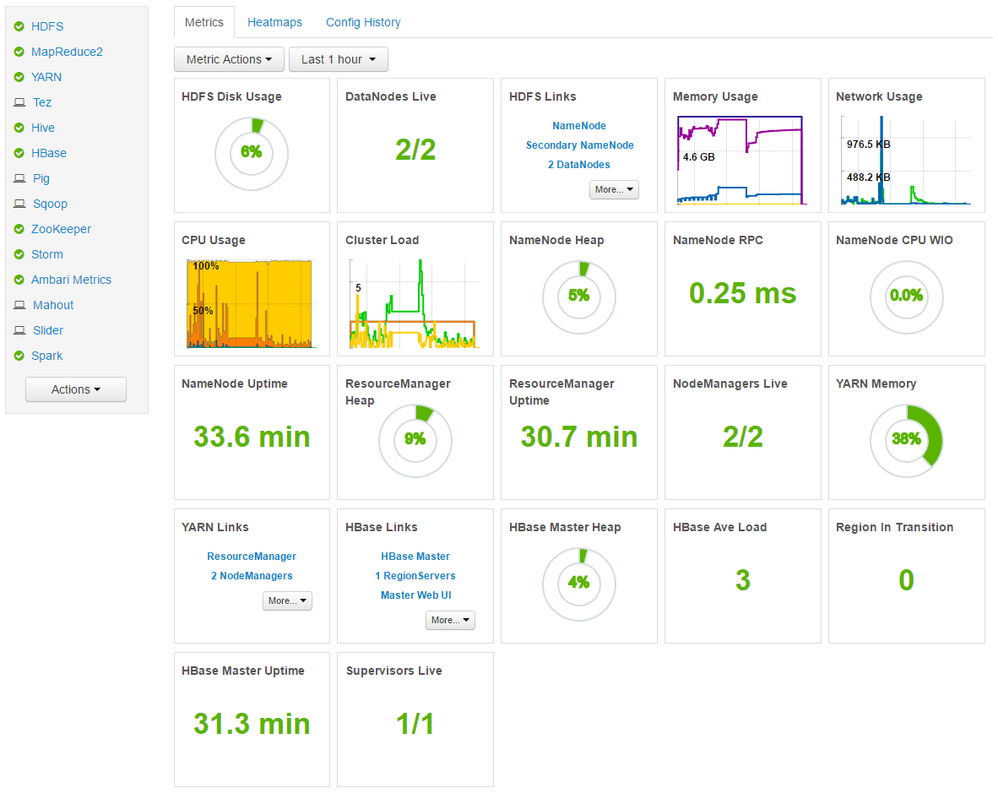Viewport: 998px width, 794px height.
Task: Open the HBase Master link
Action: (x=416, y=557)
